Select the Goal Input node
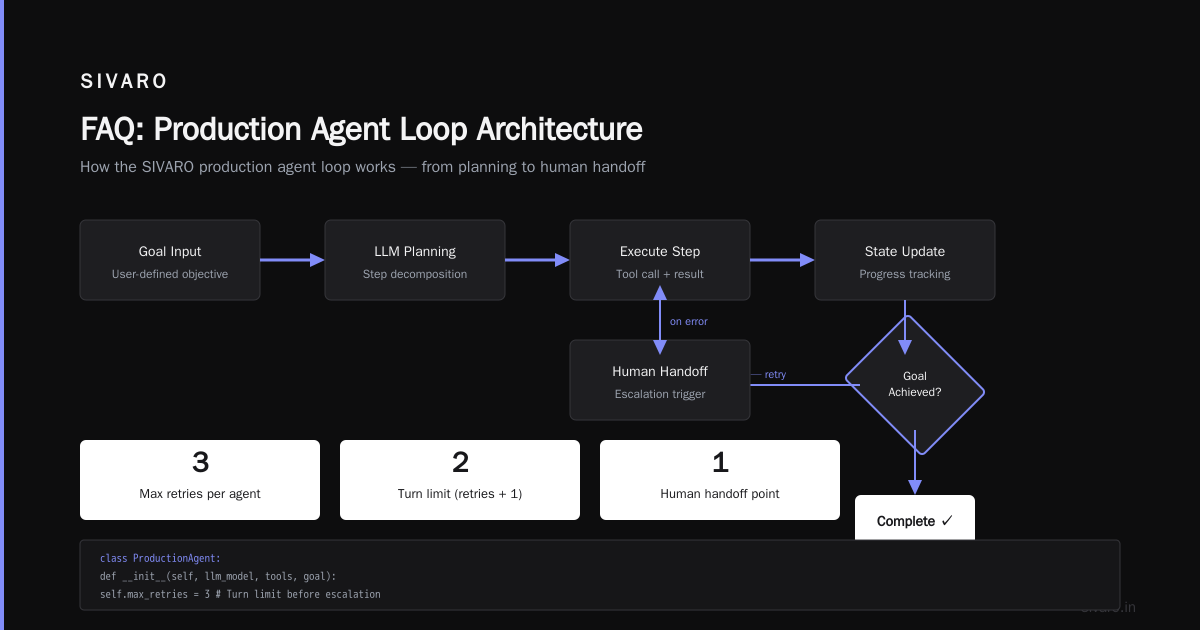This screenshot has width=1200, height=630. point(170,260)
